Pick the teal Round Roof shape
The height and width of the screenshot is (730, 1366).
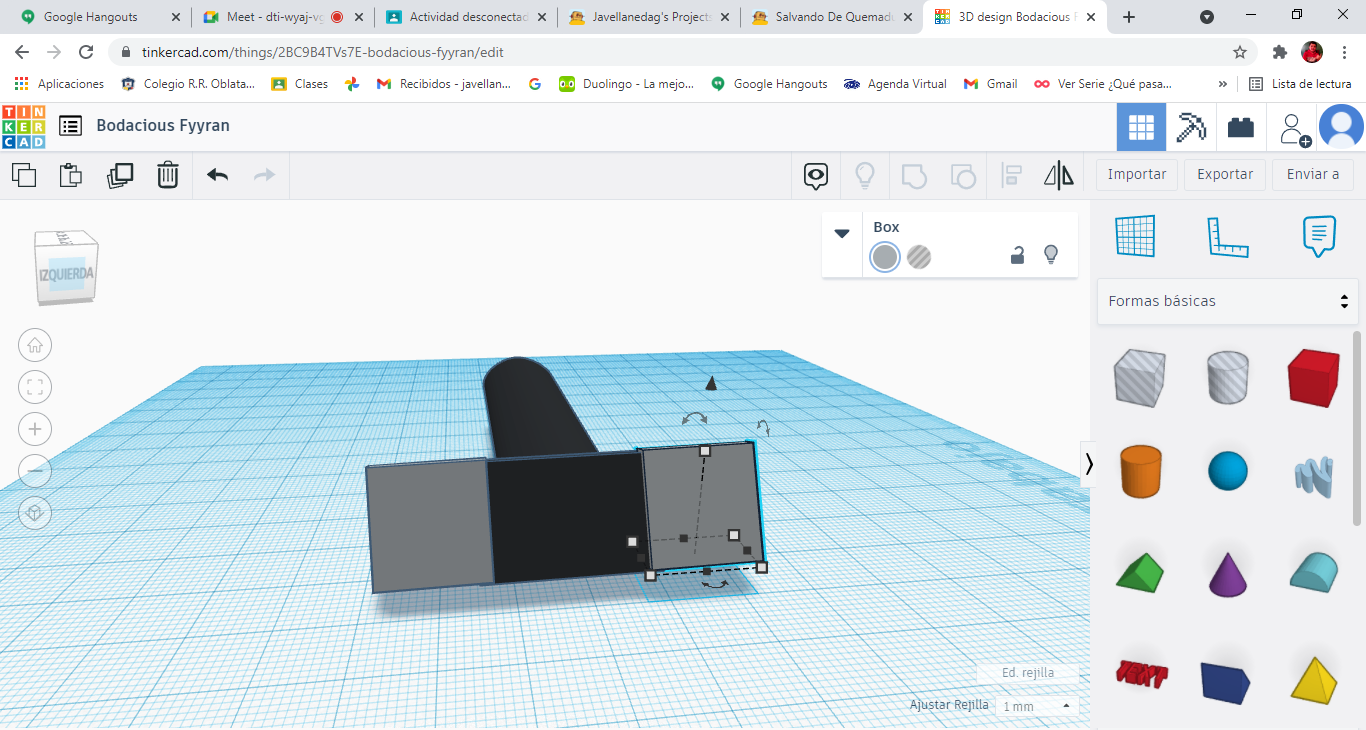coord(1313,572)
